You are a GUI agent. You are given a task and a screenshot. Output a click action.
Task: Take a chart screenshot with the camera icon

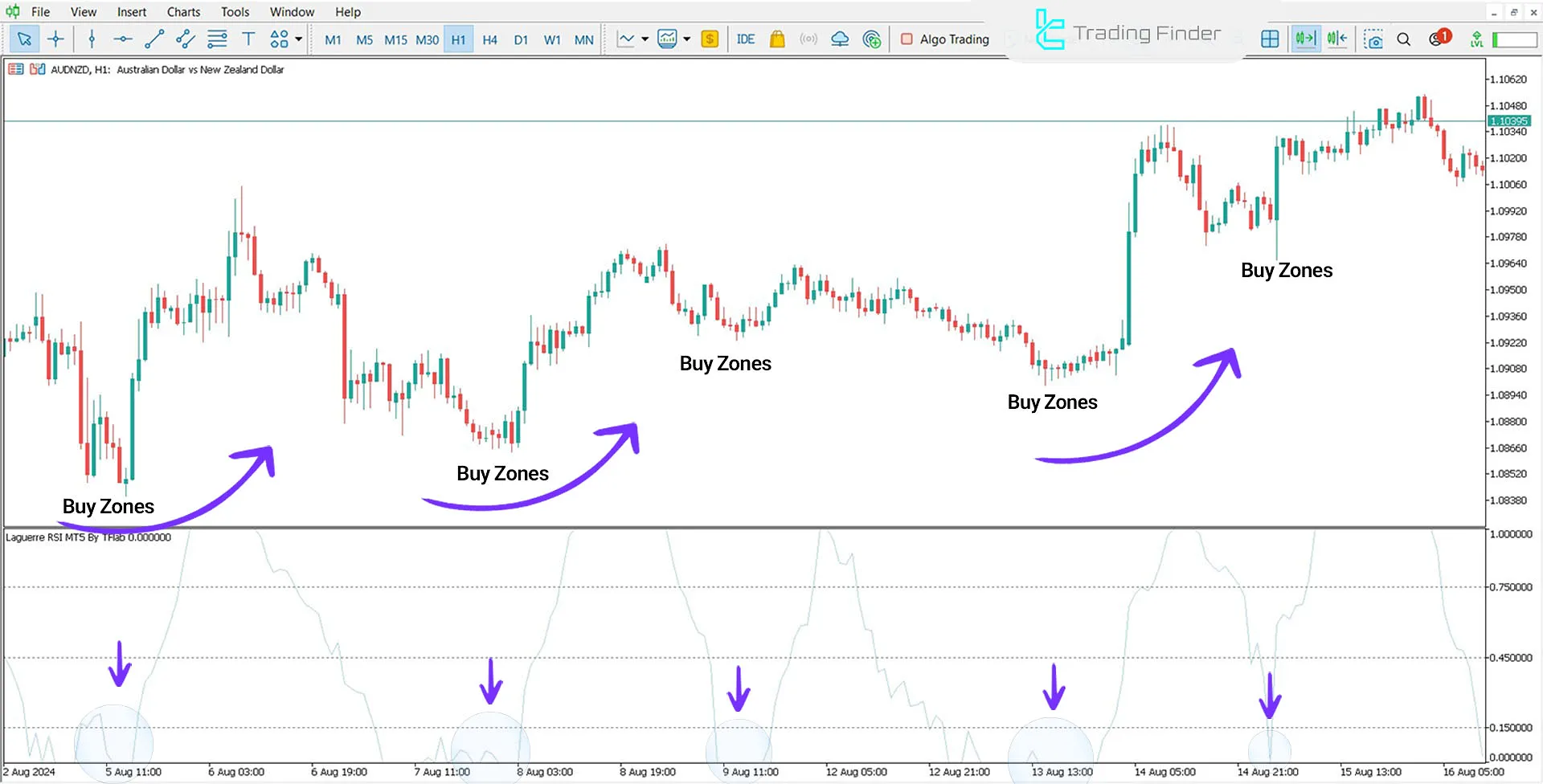point(1373,39)
